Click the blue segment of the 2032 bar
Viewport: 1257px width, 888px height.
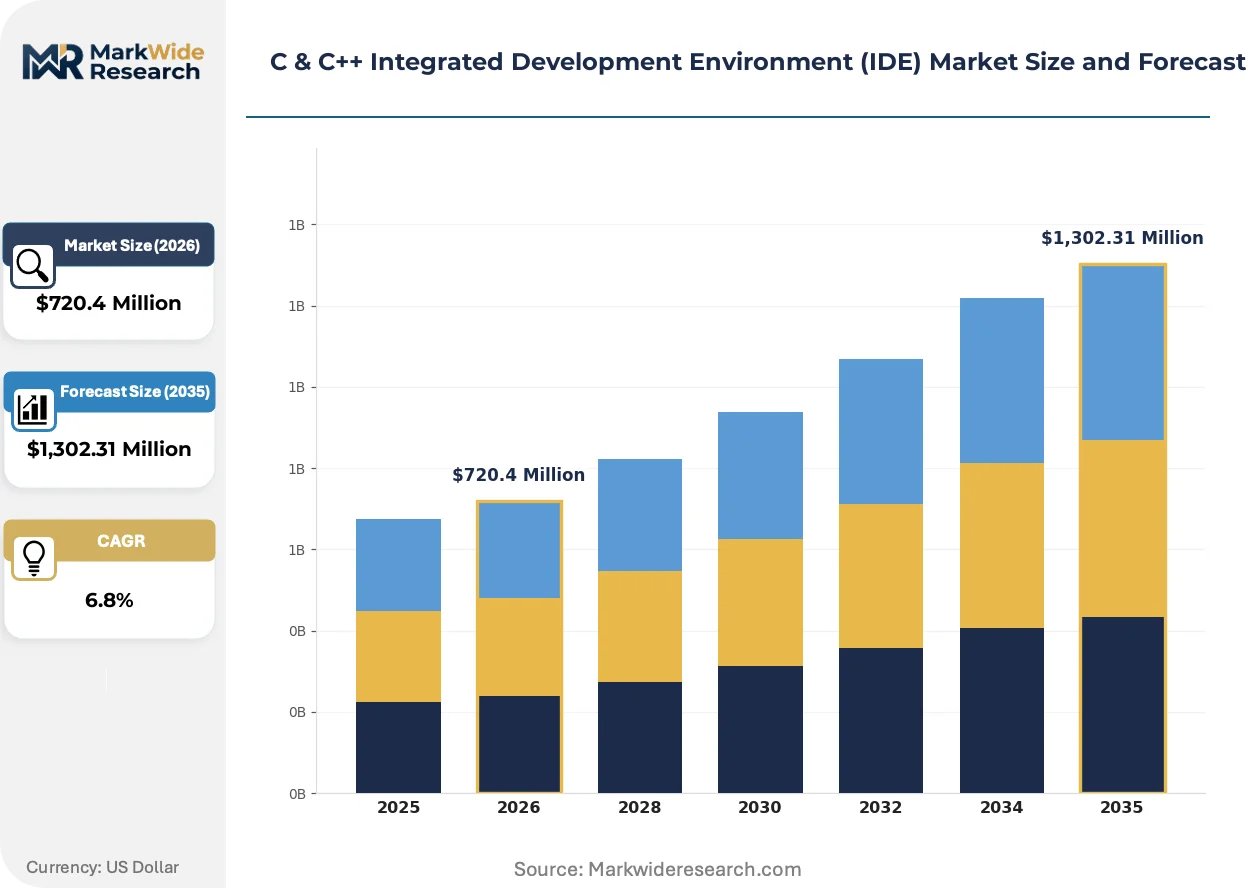pos(880,431)
